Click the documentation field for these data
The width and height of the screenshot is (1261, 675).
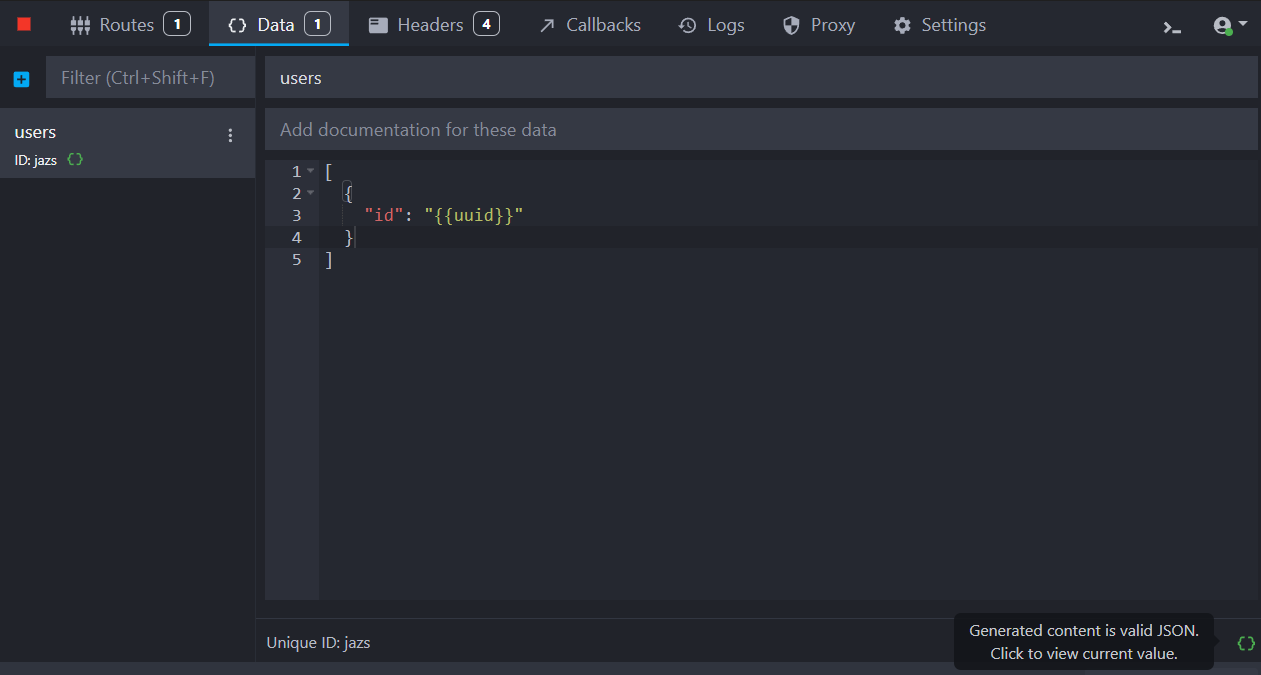(x=760, y=130)
